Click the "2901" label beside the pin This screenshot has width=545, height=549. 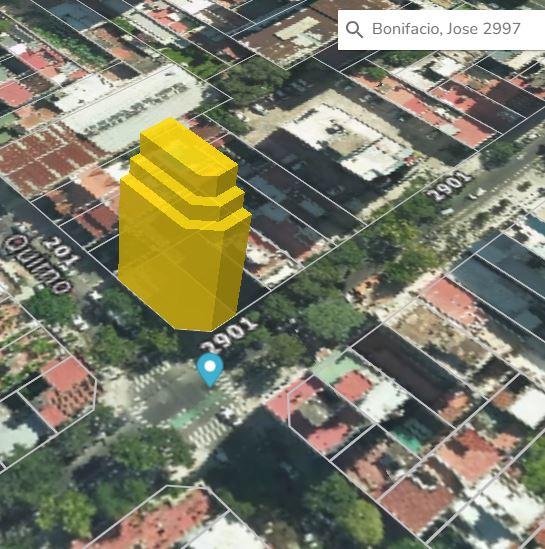[229, 336]
